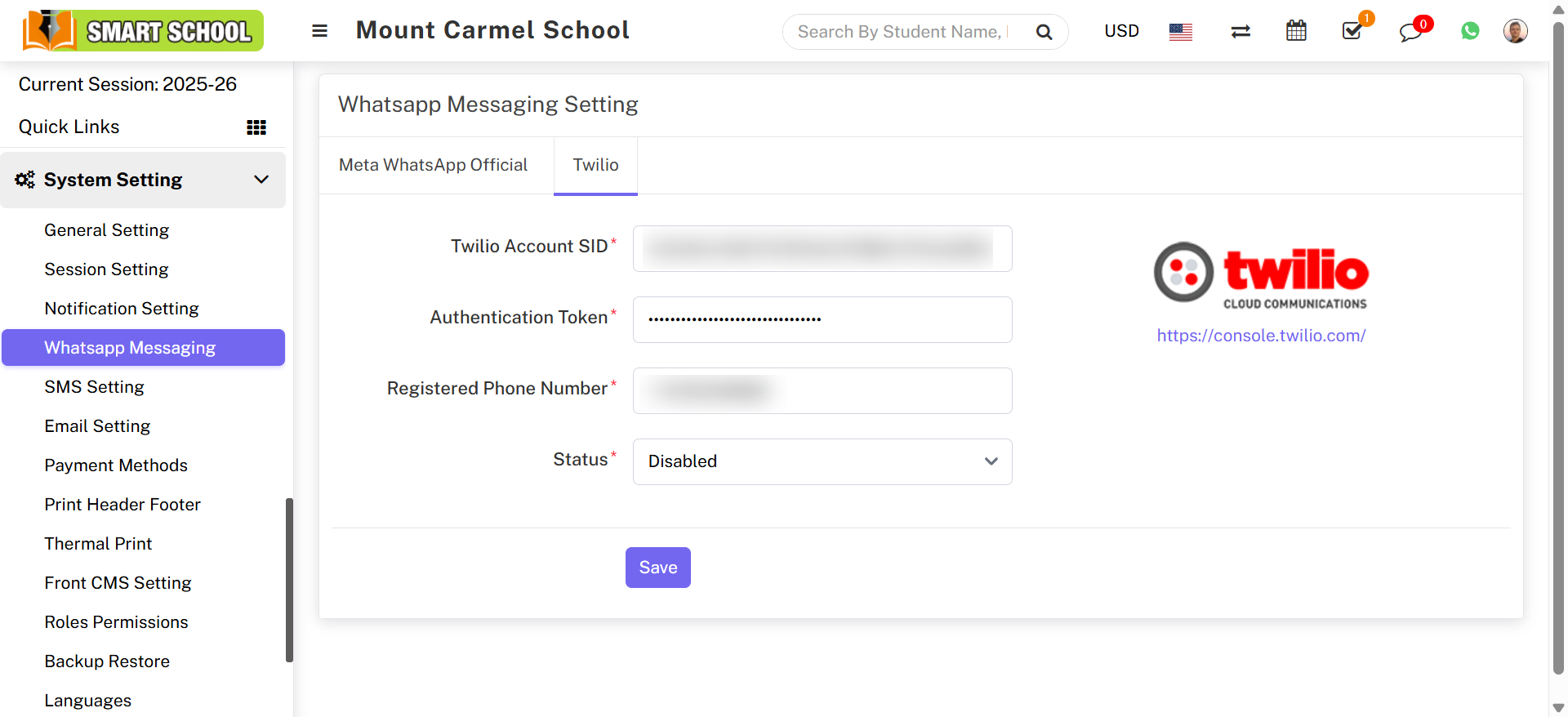Screen dimensions: 1568x717
Task: Go to SMS Setting in sidebar
Action: click(x=94, y=387)
